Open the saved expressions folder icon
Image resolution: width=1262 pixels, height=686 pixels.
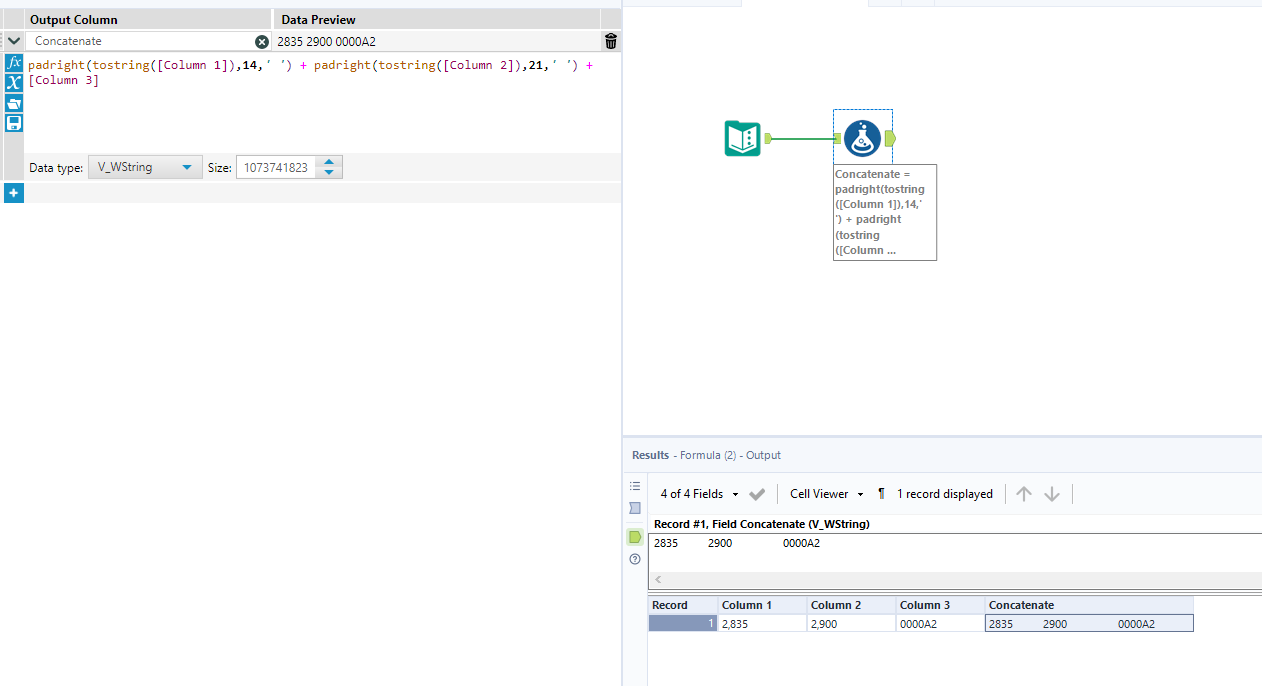coord(14,103)
